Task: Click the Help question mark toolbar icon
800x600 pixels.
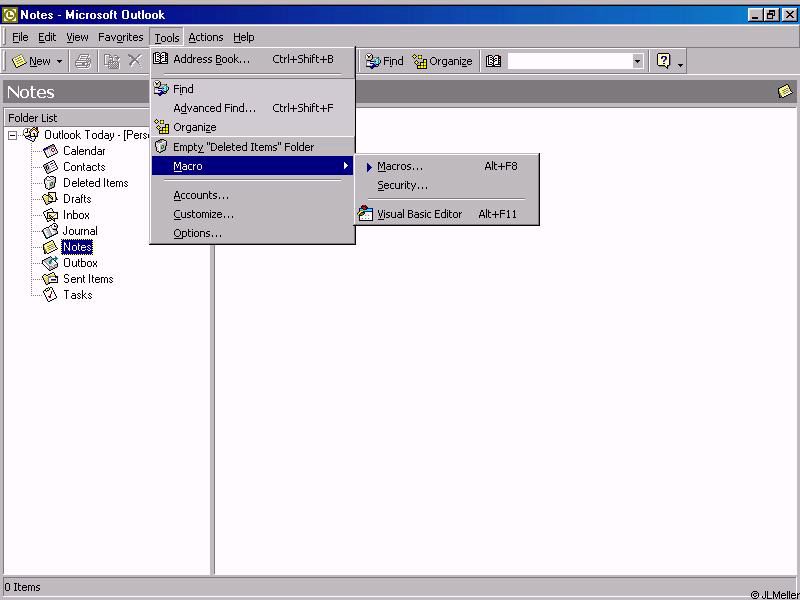Action: point(663,61)
